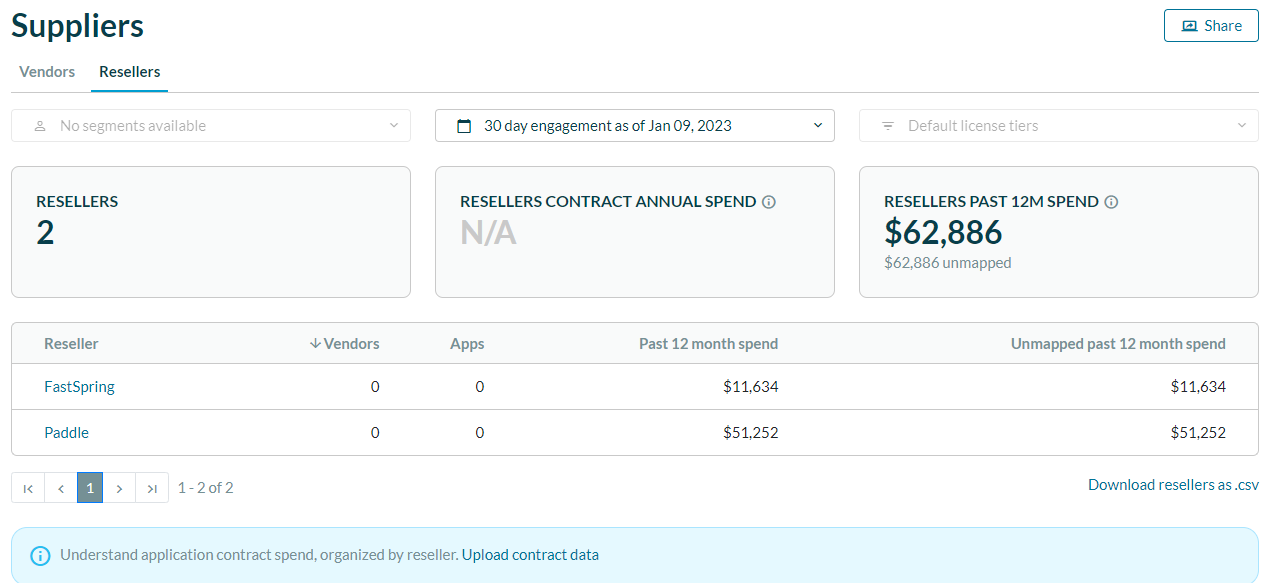Sort the table by Vendors column
The width and height of the screenshot is (1264, 583).
coord(345,344)
